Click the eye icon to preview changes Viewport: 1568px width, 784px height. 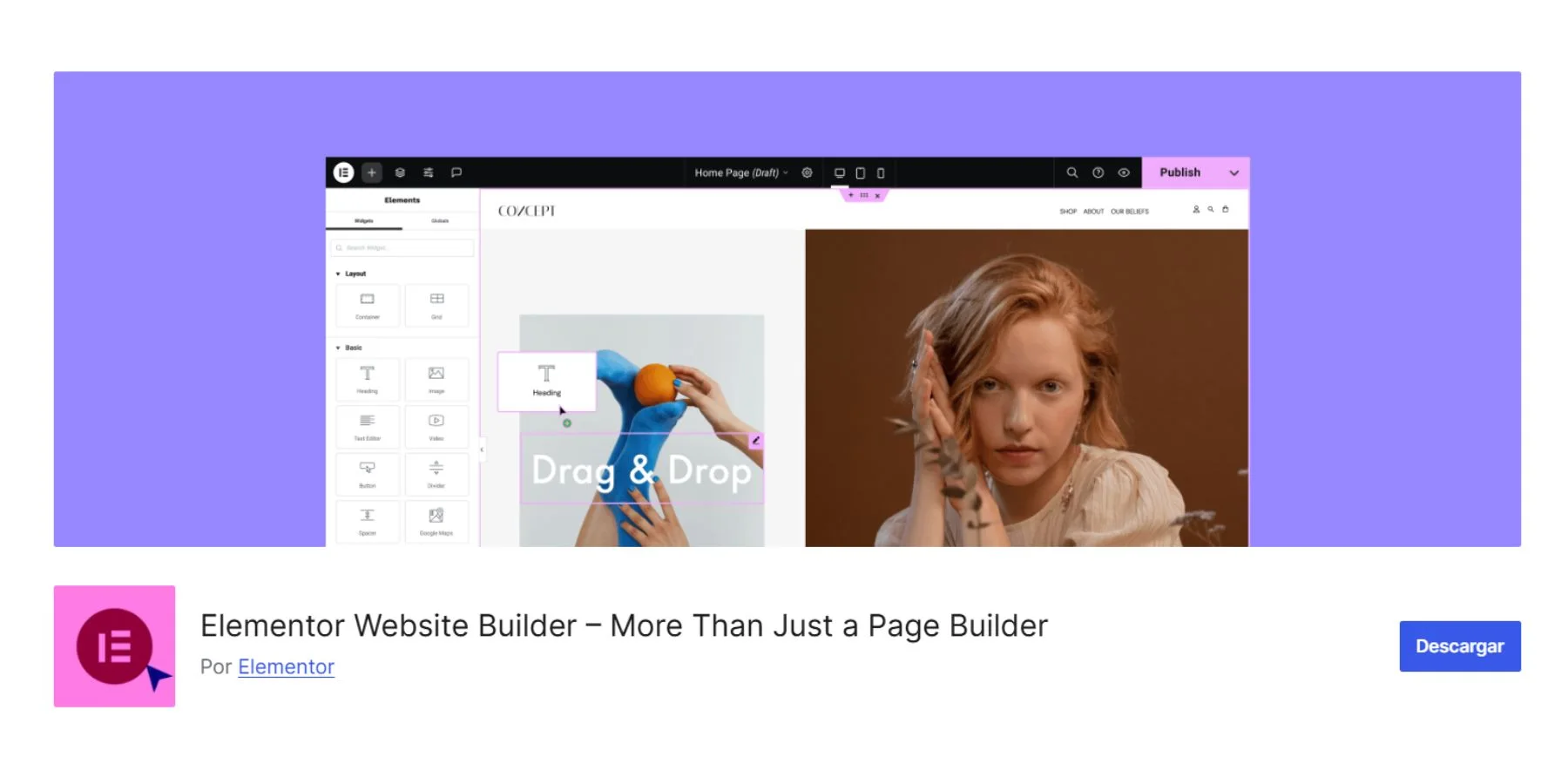coord(1125,172)
